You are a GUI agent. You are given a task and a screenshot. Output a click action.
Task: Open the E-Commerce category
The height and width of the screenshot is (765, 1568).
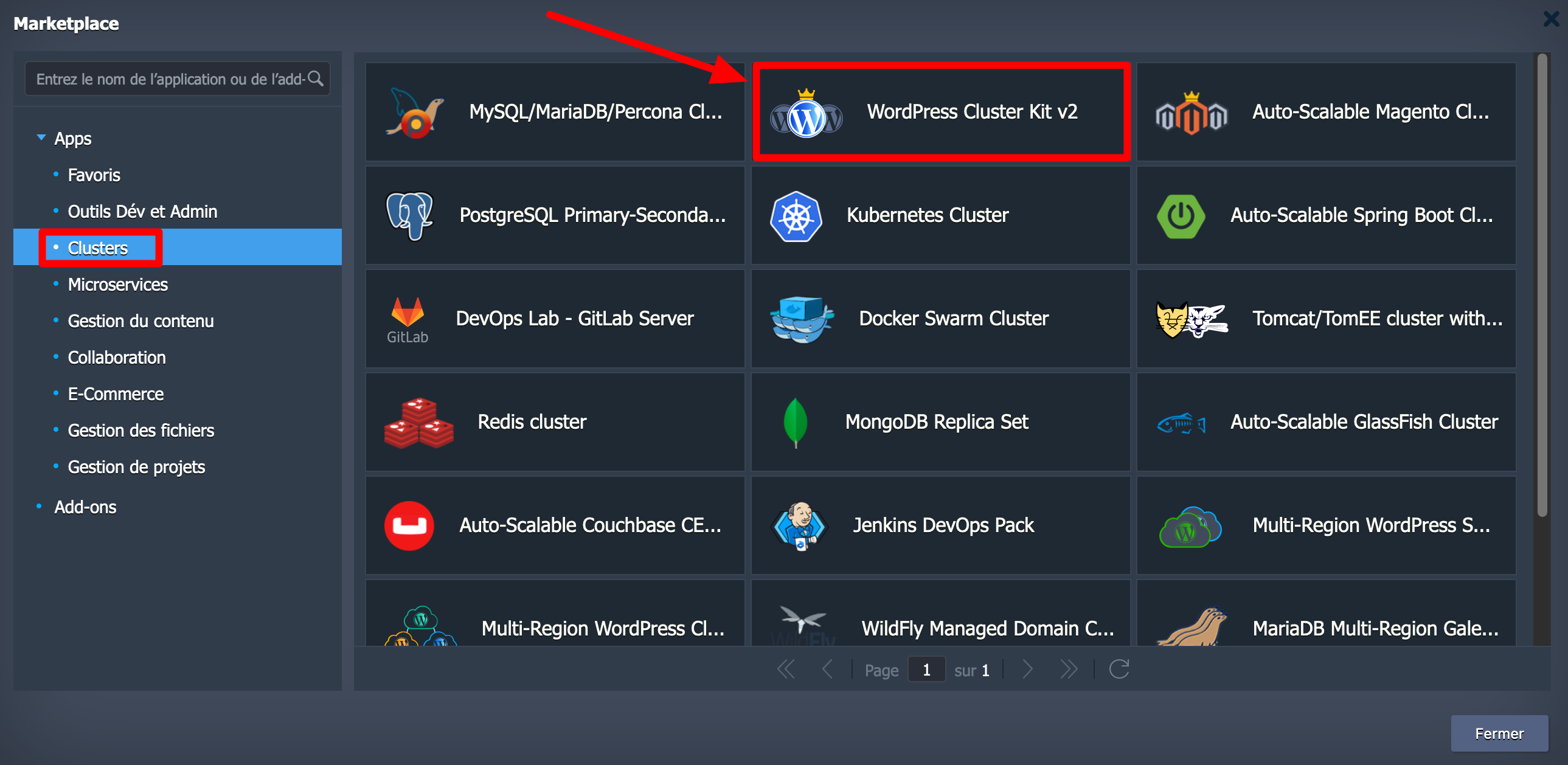(x=116, y=394)
